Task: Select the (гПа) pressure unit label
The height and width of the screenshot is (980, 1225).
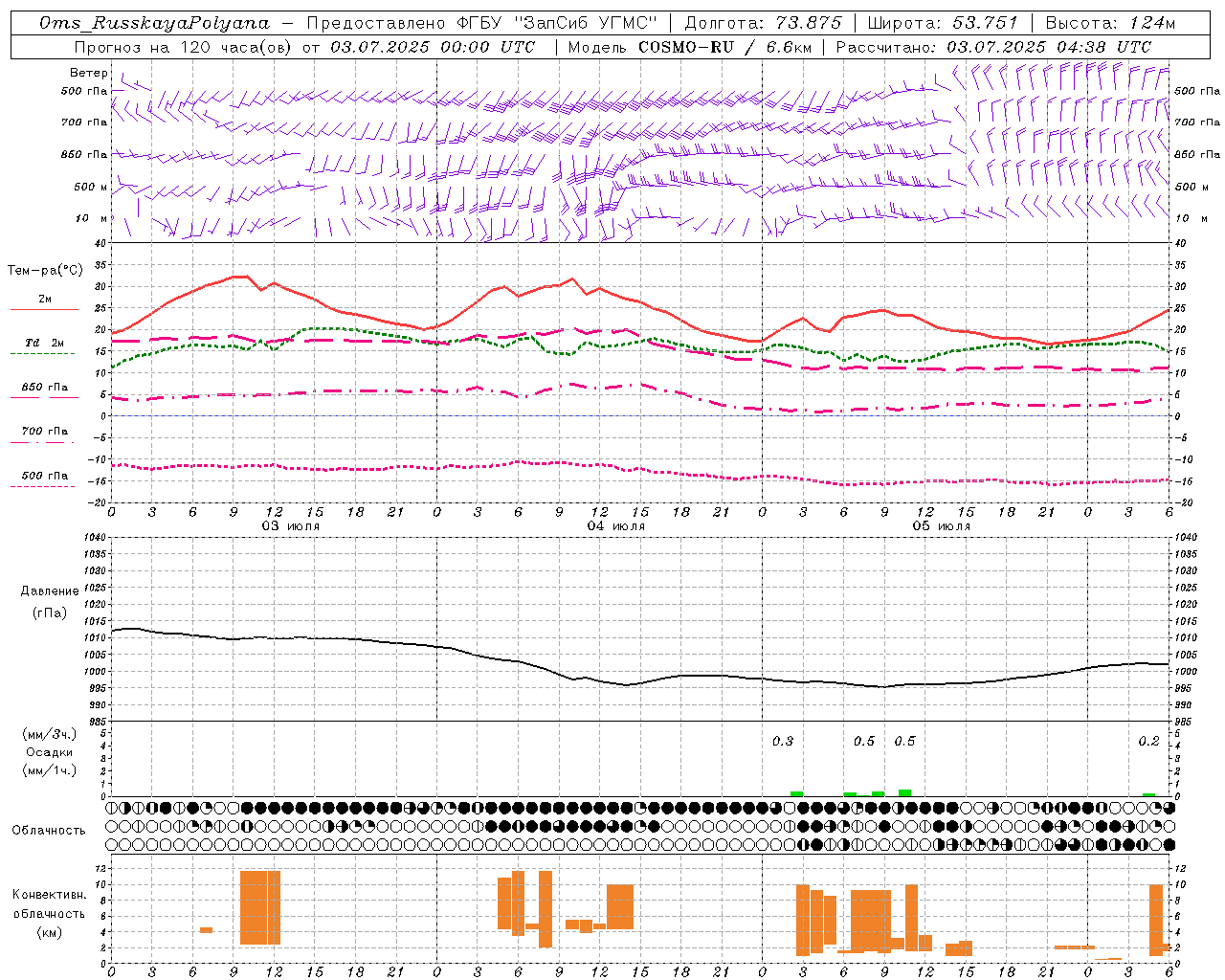Action: [x=50, y=612]
